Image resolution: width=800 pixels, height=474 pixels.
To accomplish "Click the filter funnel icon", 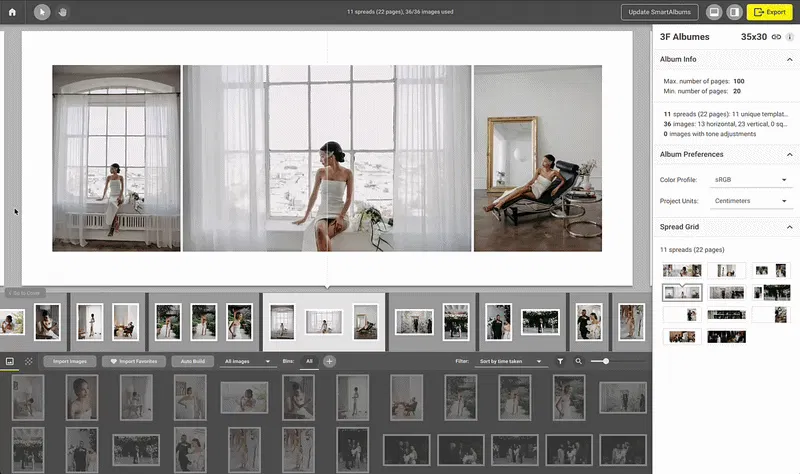I will pos(560,361).
